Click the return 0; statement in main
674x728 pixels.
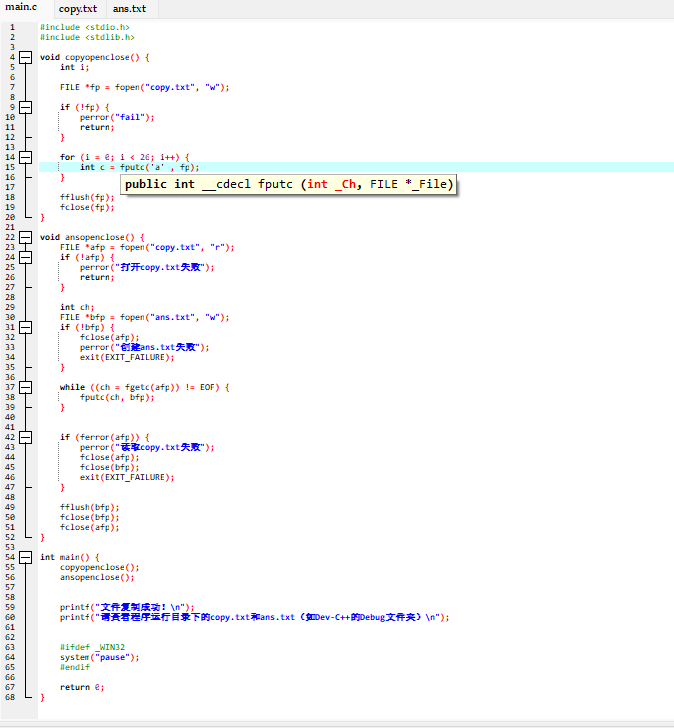coord(82,687)
